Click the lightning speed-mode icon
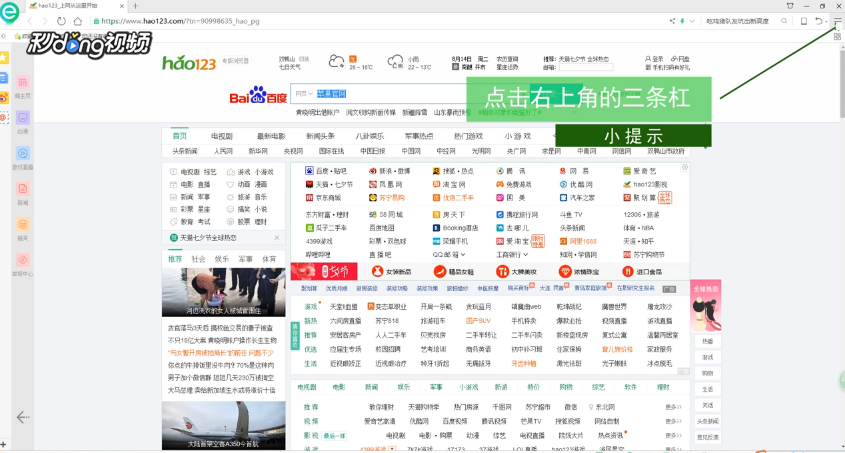Viewport: 845px width, 453px height. click(682, 21)
